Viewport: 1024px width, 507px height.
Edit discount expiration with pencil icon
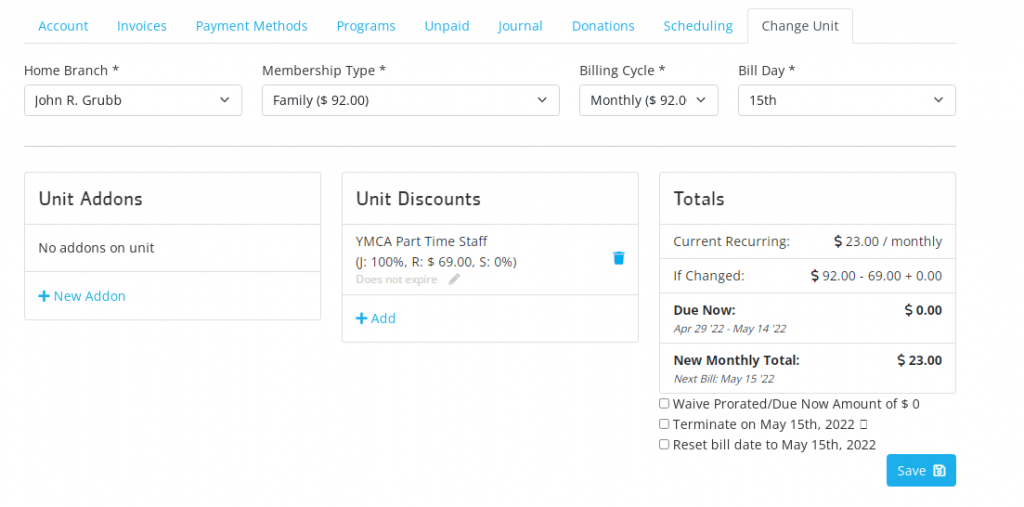point(455,279)
